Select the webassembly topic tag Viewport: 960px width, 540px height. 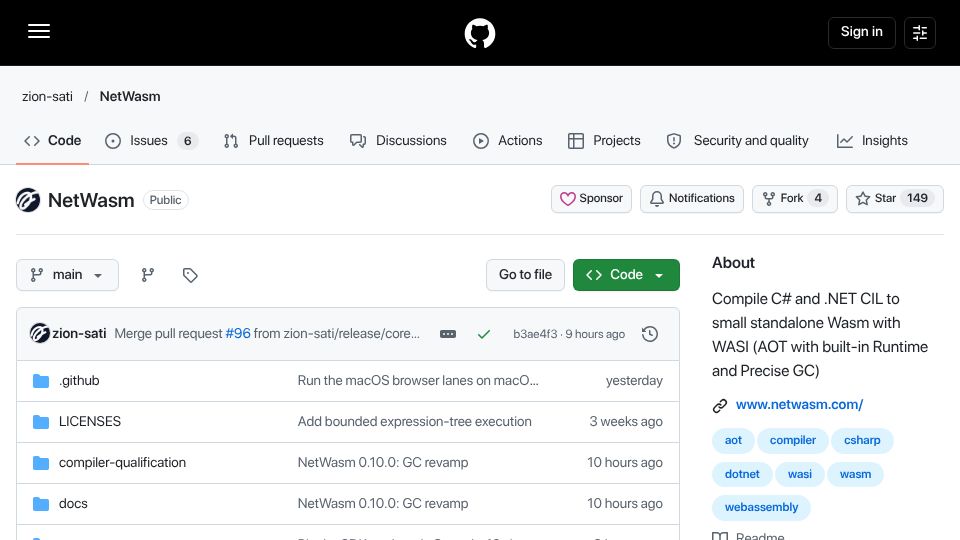tap(761, 508)
